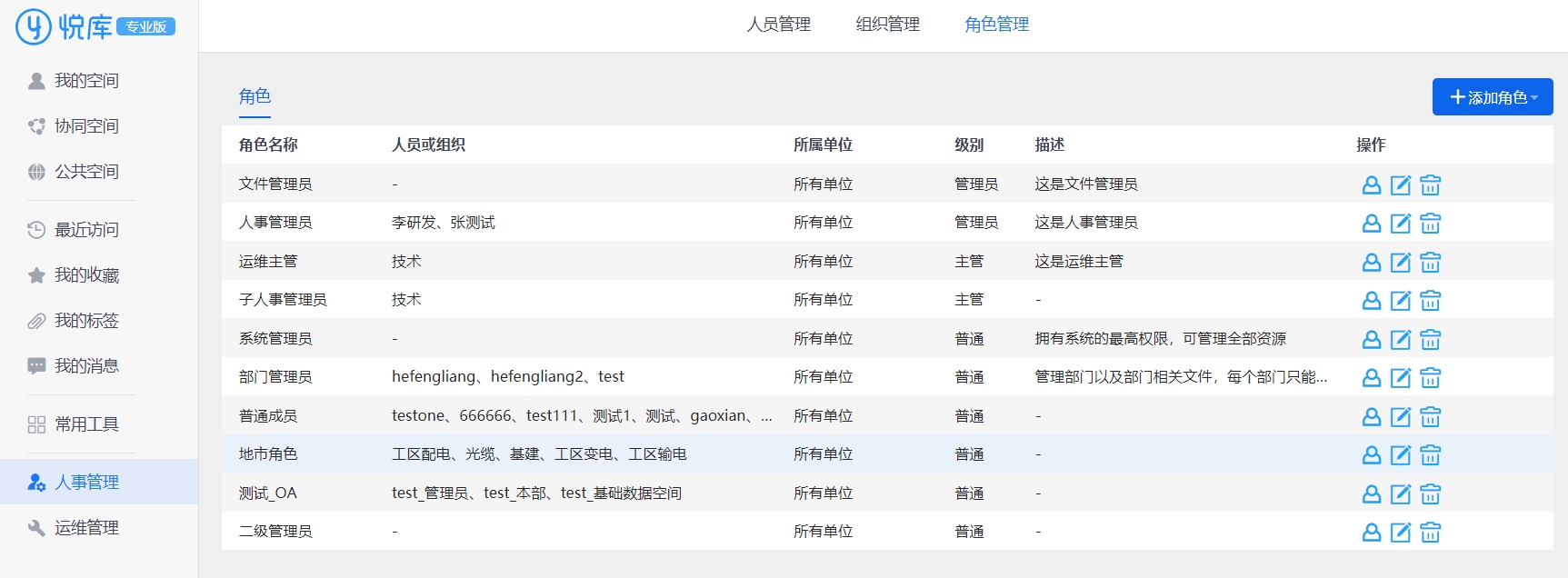This screenshot has height=578, width=1568.
Task: Delete the 系统管理员 role
Action: pyautogui.click(x=1430, y=340)
